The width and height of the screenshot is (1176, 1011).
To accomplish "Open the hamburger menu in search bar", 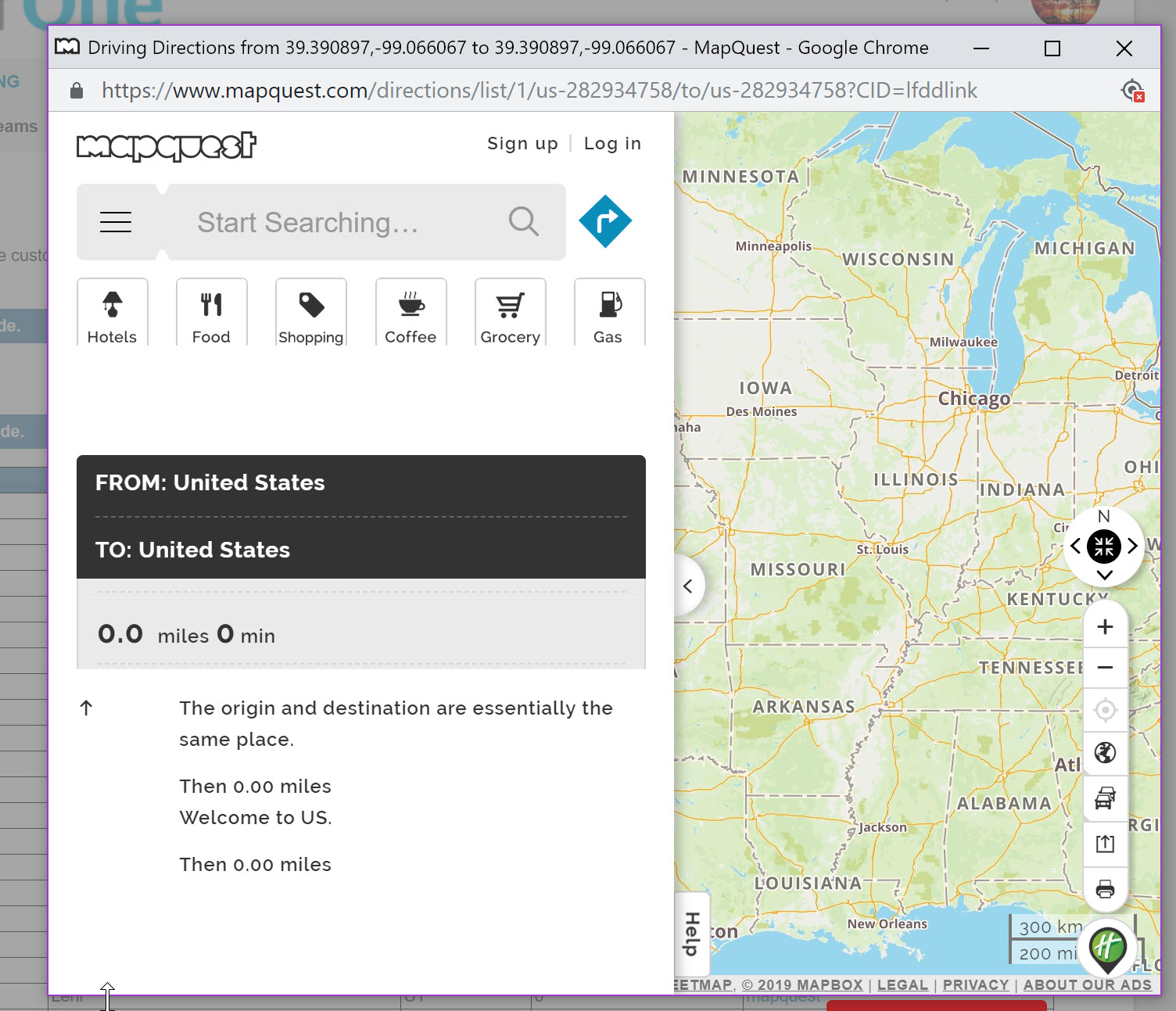I will coord(116,222).
